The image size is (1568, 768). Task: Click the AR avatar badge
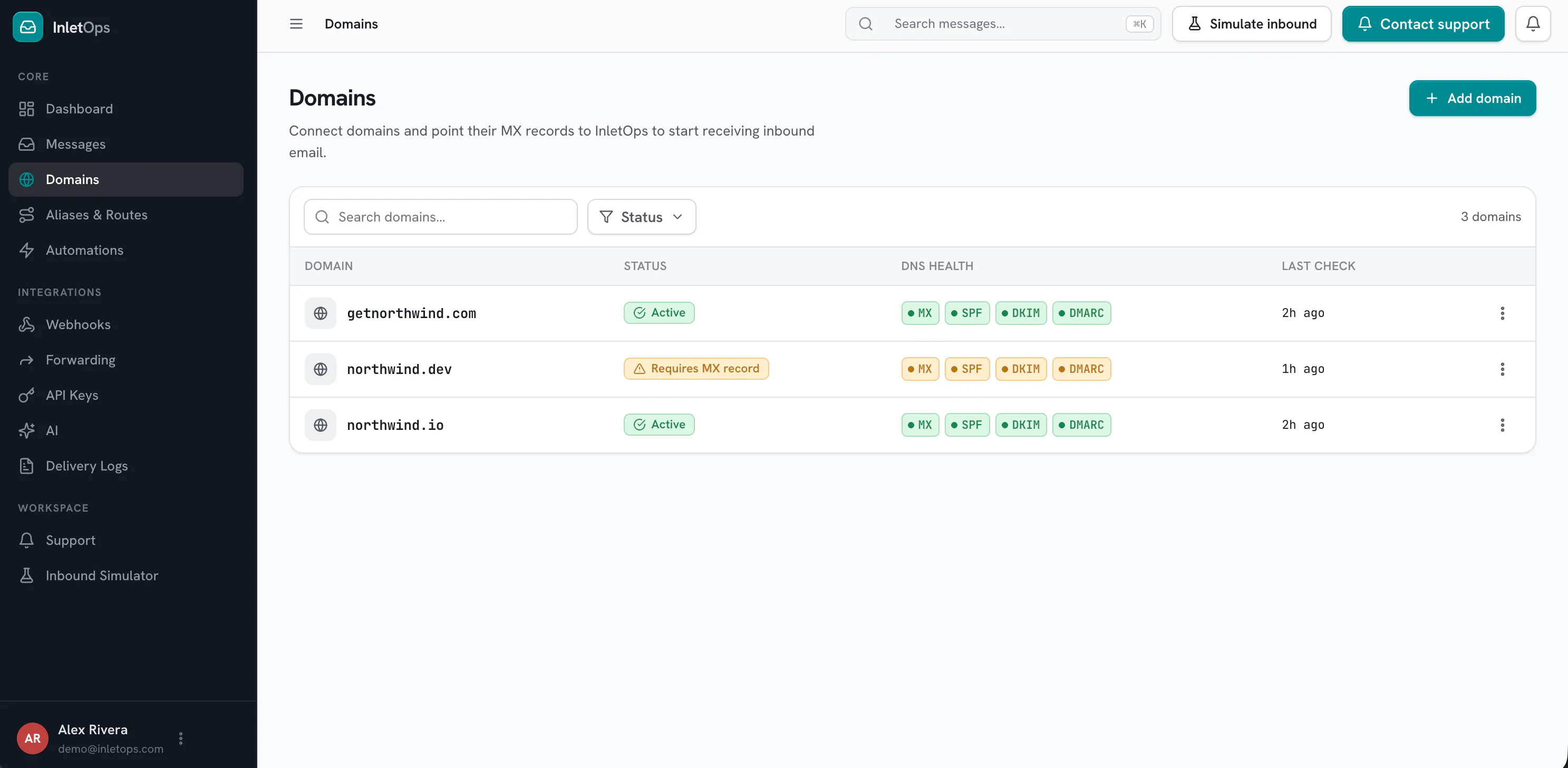pyautogui.click(x=33, y=739)
